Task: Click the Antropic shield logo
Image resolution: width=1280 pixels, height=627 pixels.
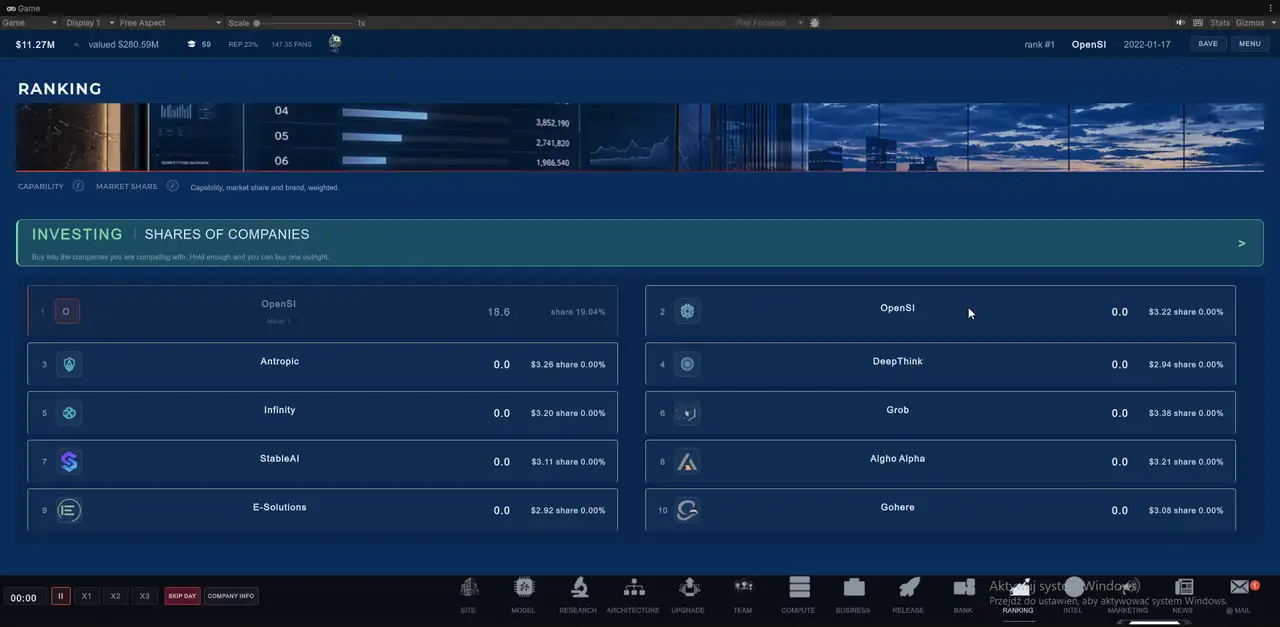Action: click(x=68, y=365)
